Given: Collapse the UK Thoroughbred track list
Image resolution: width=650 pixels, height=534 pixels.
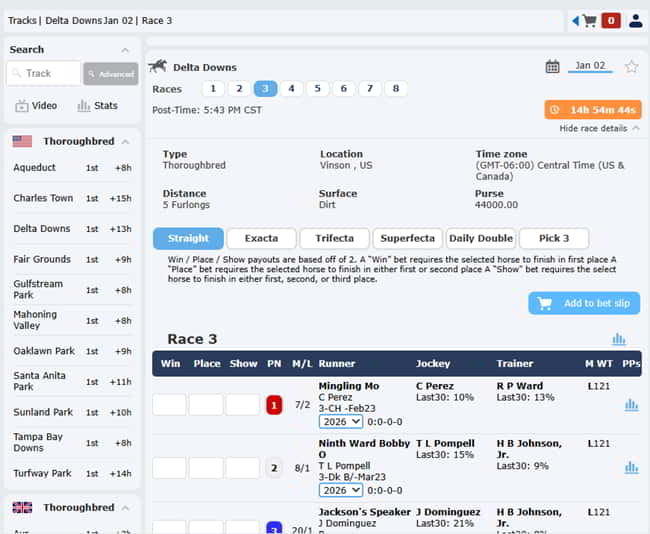Looking at the screenshot, I should pyautogui.click(x=126, y=508).
